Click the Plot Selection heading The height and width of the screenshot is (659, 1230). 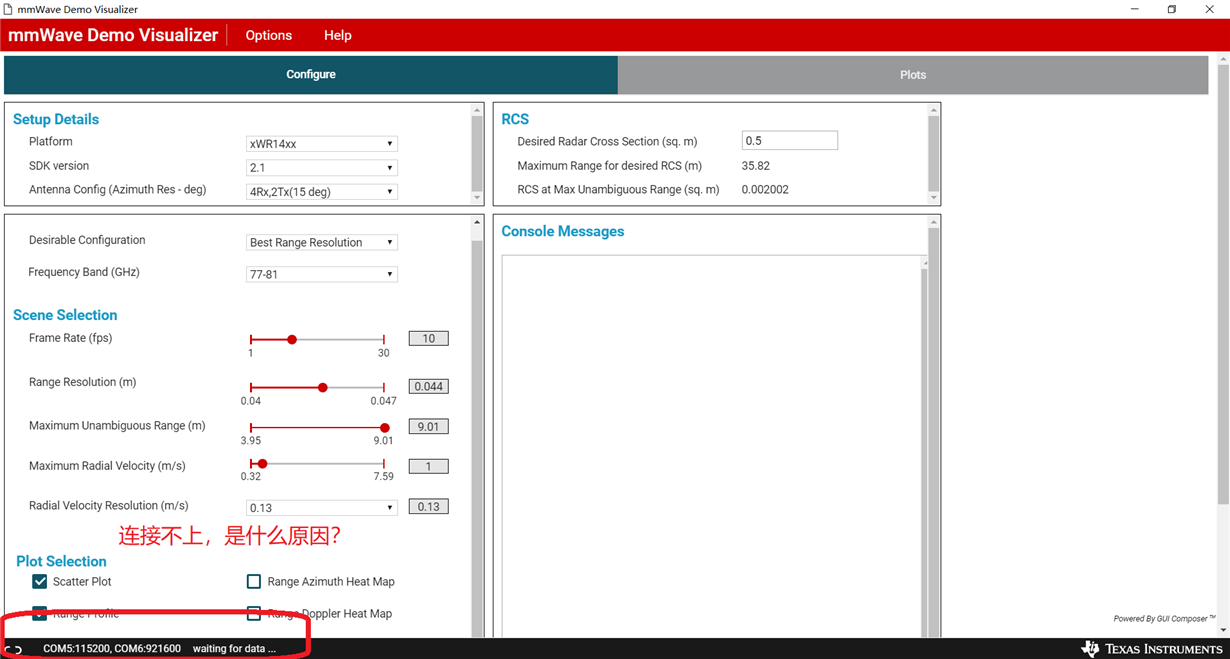pos(61,562)
